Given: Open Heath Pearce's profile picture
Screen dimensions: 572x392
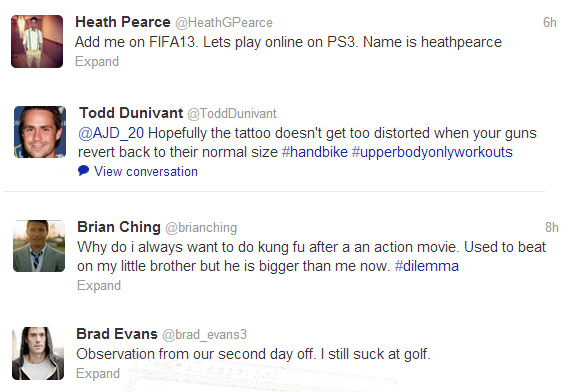Looking at the screenshot, I should 37,41.
